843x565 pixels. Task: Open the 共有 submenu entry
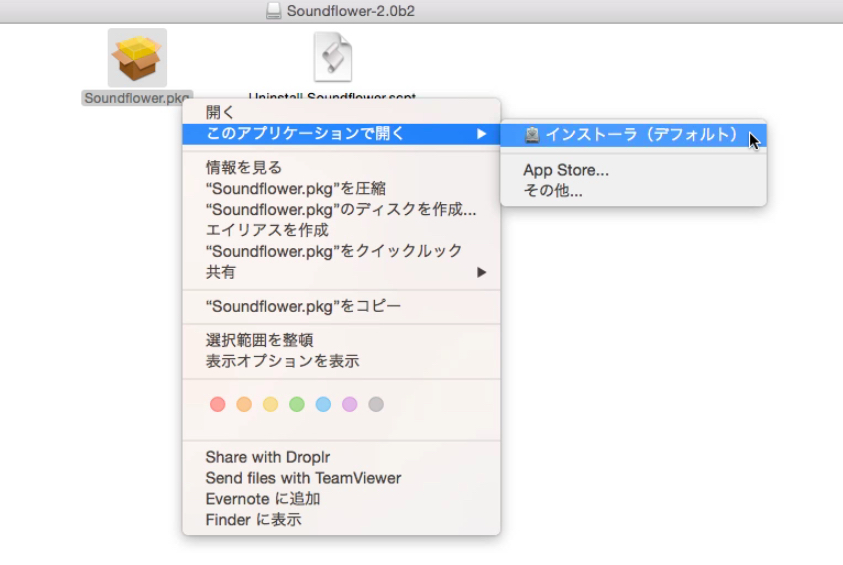341,273
